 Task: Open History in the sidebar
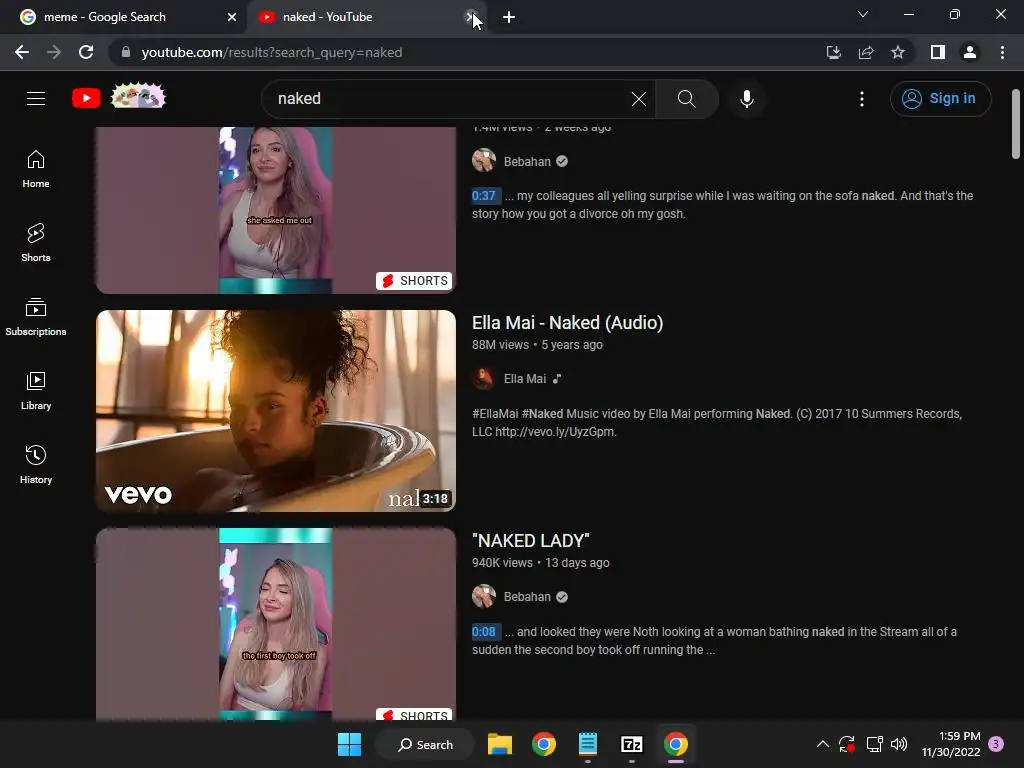point(36,464)
